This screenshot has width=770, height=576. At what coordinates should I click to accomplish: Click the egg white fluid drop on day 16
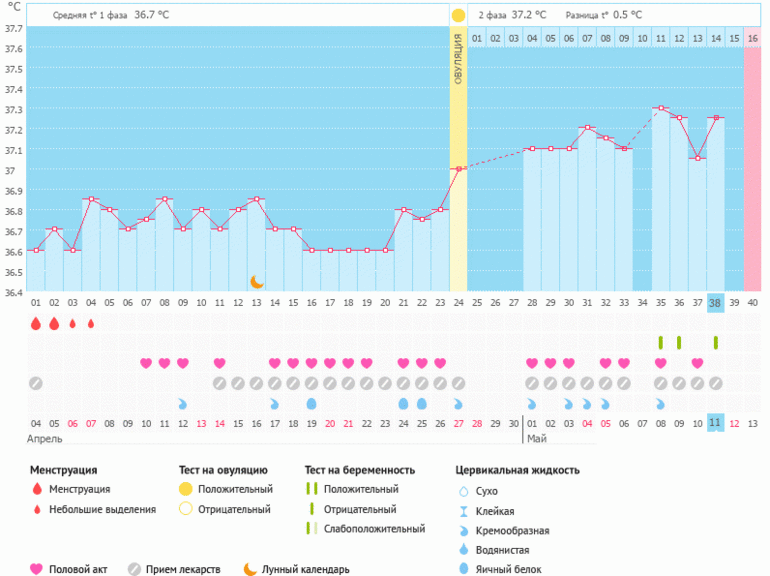coord(311,403)
